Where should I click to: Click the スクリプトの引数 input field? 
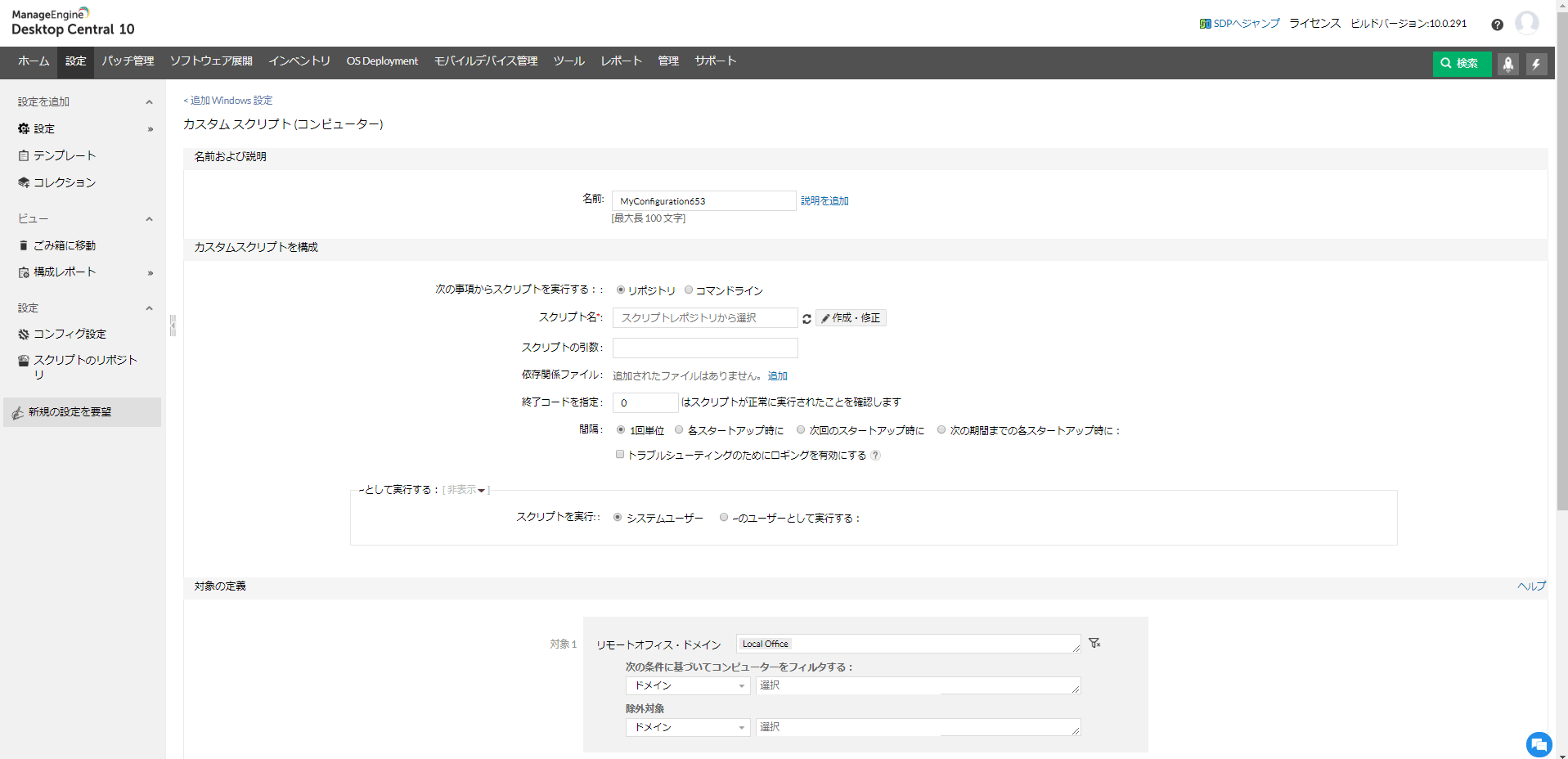click(x=705, y=348)
